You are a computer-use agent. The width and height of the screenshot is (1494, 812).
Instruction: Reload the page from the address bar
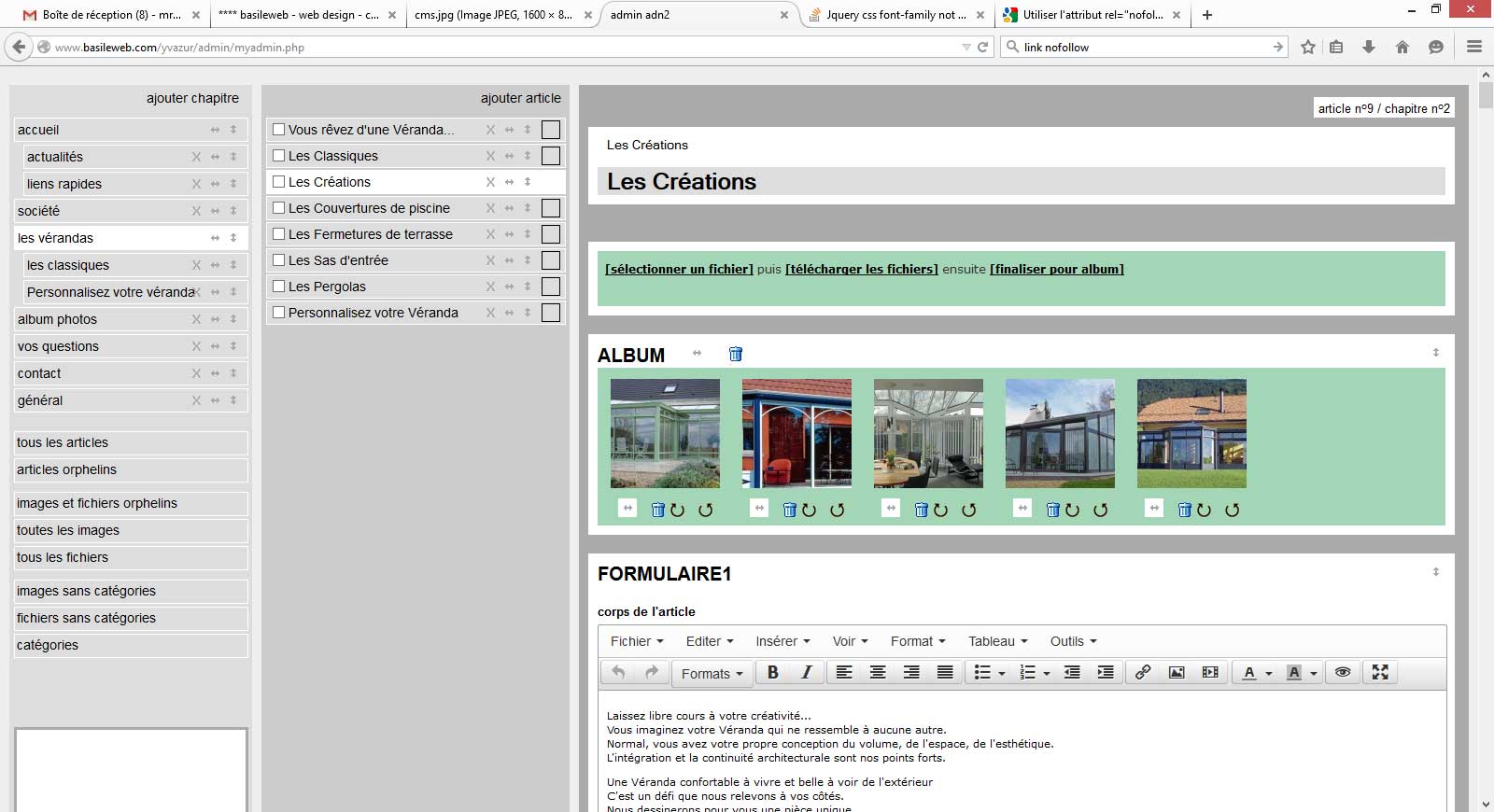[982, 47]
